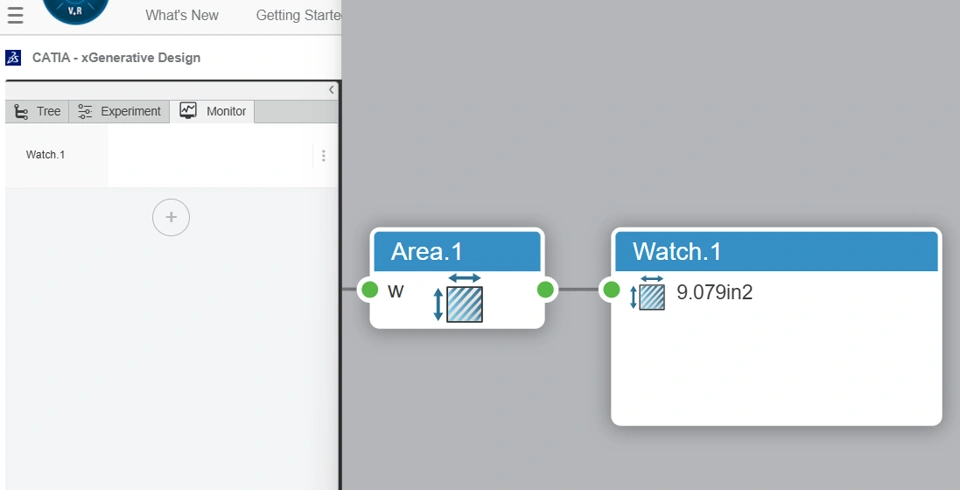Open the Getting Started tab
Viewport: 960px width, 490px height.
298,15
